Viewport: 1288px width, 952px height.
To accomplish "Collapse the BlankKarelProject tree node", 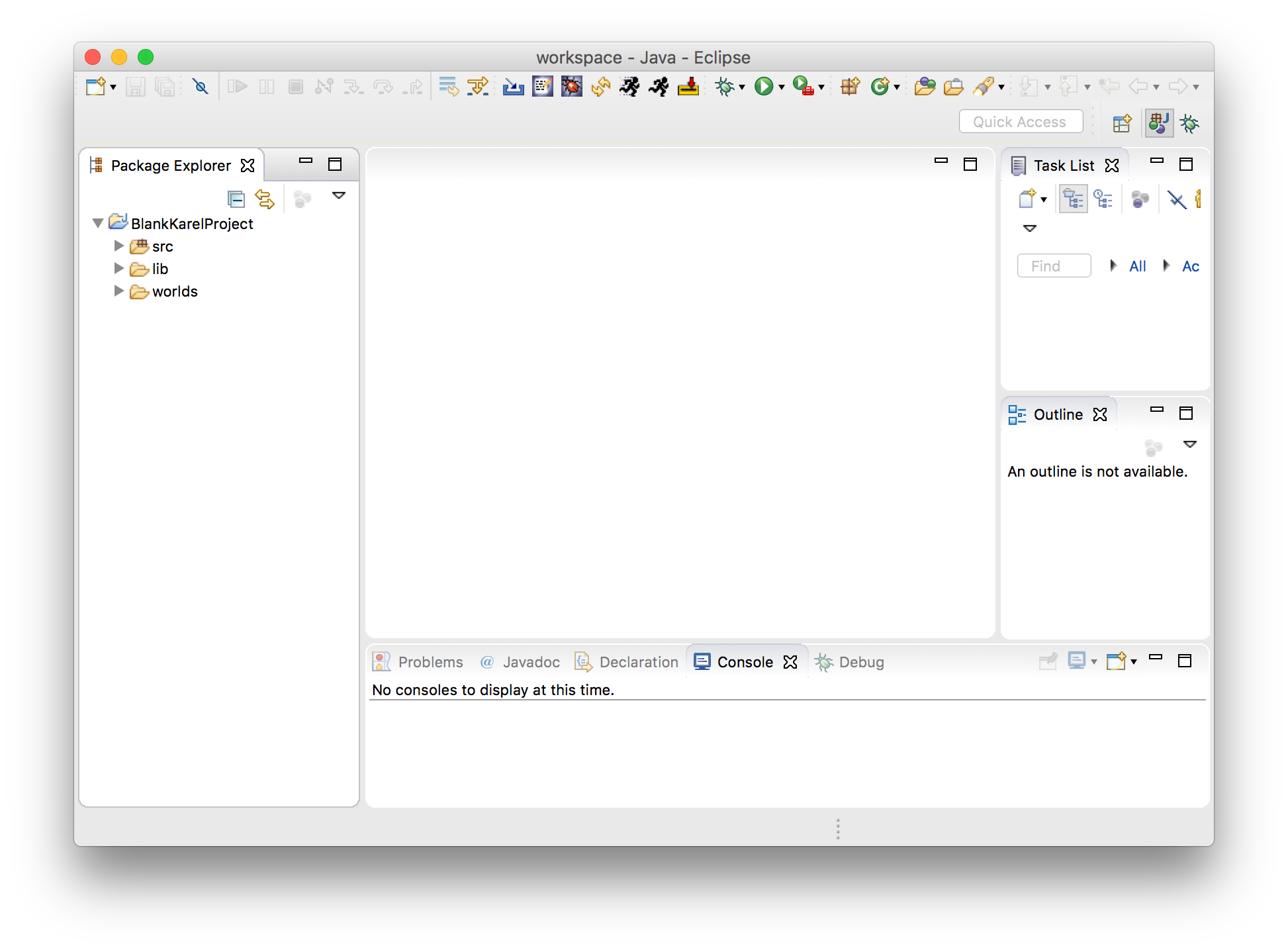I will click(x=98, y=223).
